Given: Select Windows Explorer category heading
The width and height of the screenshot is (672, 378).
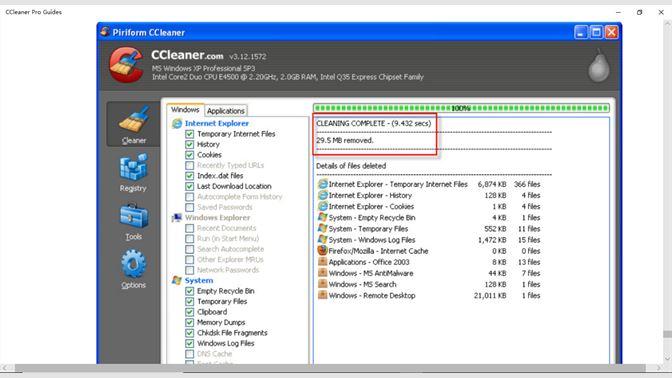Looking at the screenshot, I should pyautogui.click(x=217, y=218).
